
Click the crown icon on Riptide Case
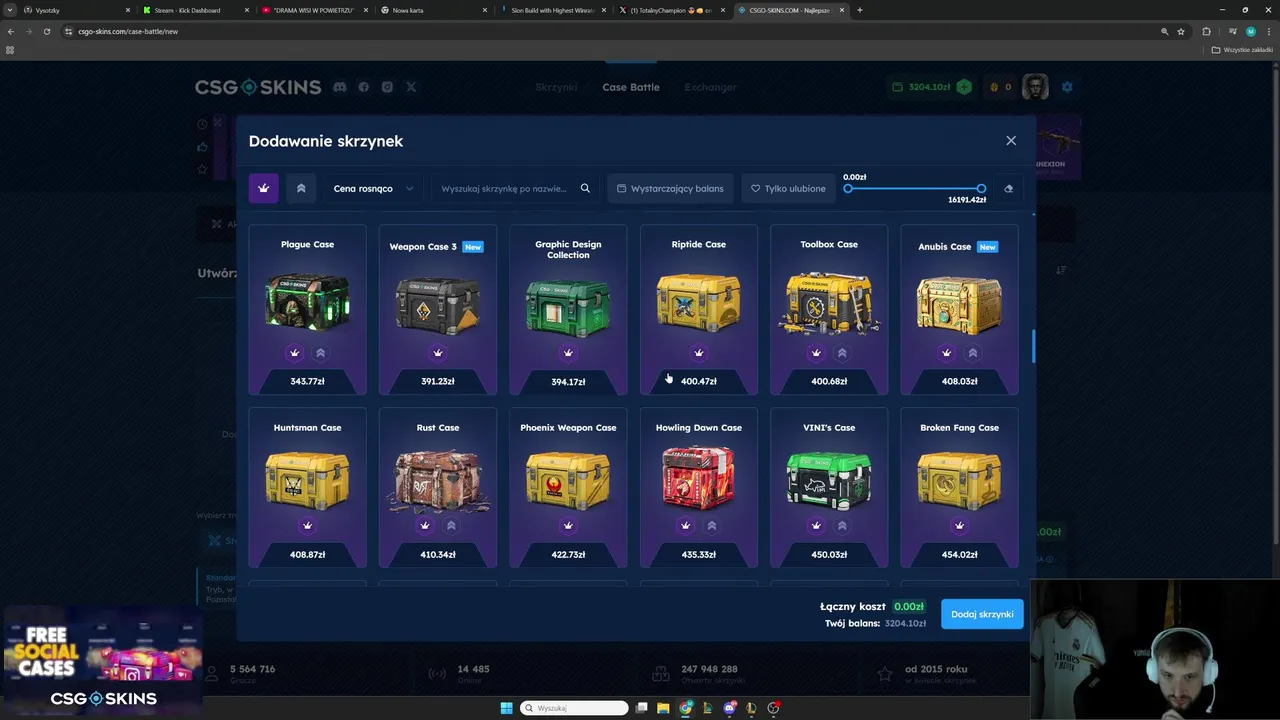[699, 353]
